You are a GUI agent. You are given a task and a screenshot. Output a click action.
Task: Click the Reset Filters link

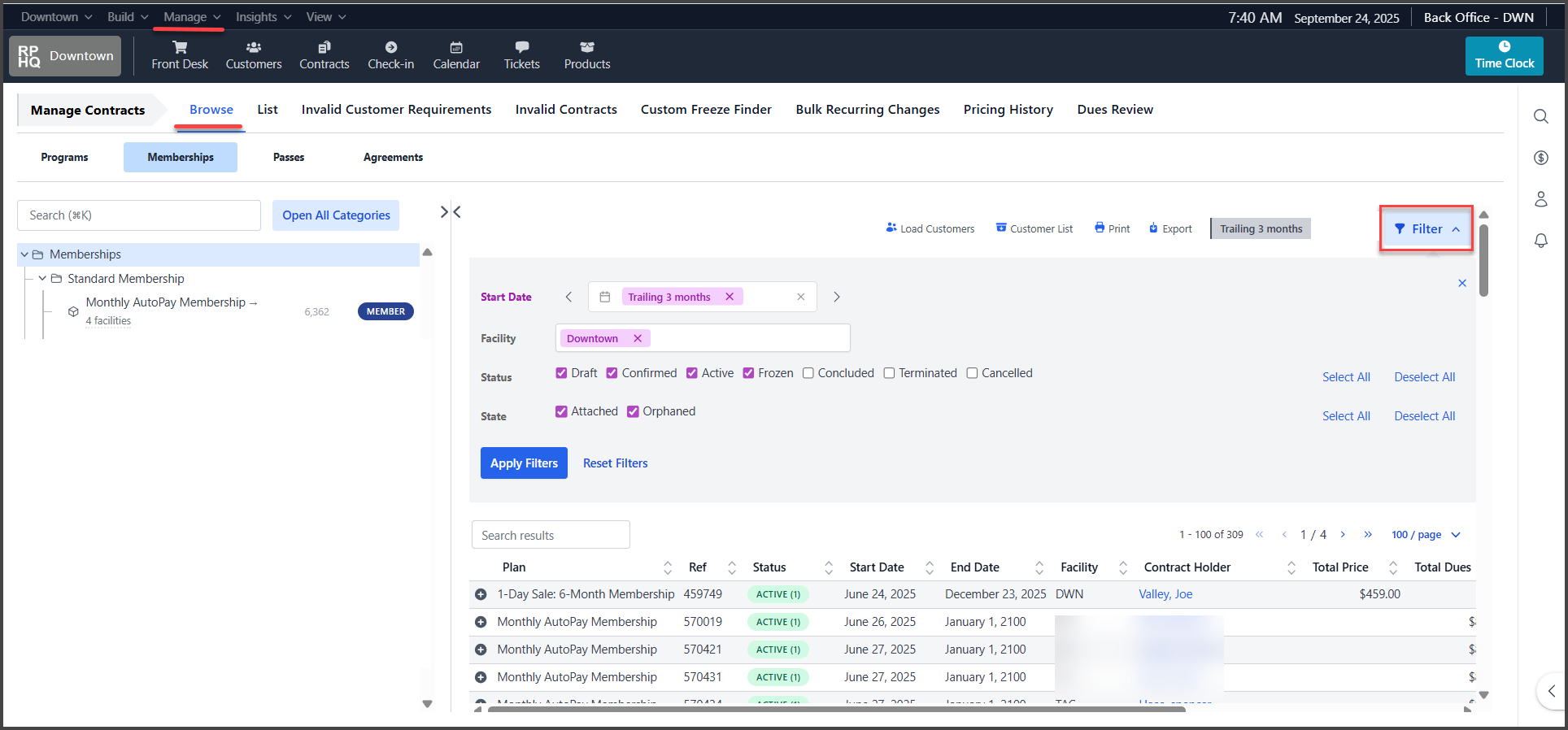point(615,463)
